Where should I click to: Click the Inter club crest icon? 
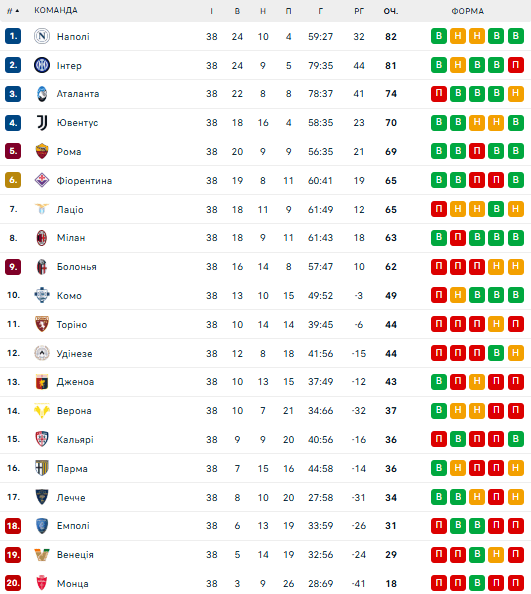(42, 65)
